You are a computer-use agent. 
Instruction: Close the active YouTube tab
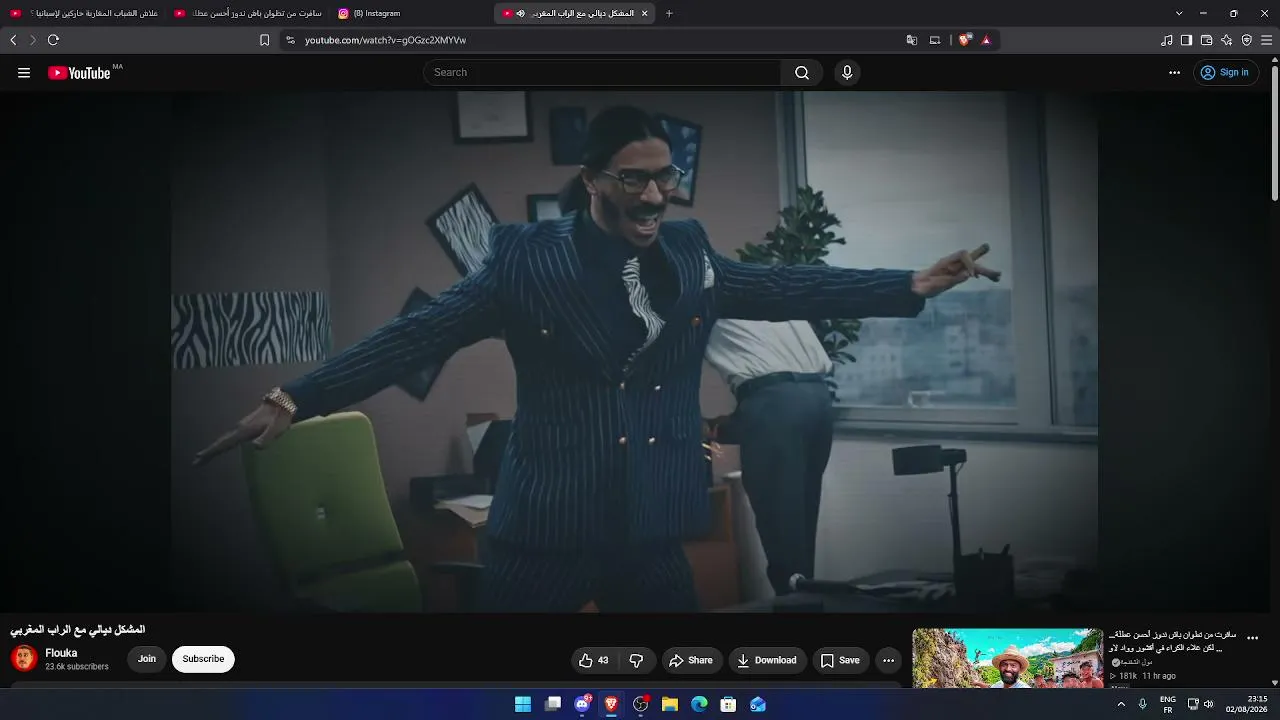(644, 13)
